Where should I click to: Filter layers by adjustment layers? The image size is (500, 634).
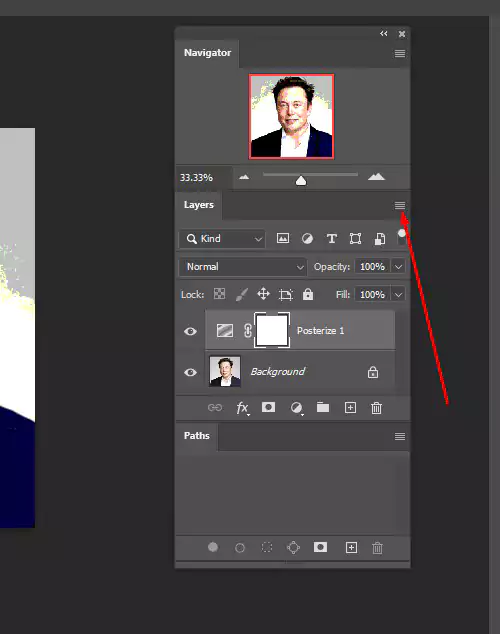[x=307, y=239]
